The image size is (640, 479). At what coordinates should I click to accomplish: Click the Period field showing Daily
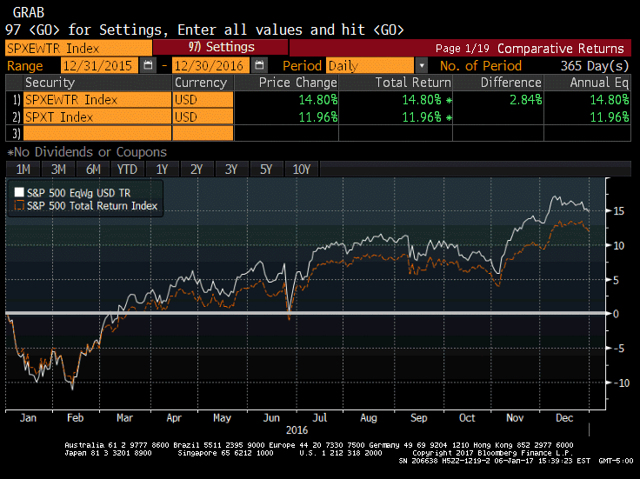(370, 65)
